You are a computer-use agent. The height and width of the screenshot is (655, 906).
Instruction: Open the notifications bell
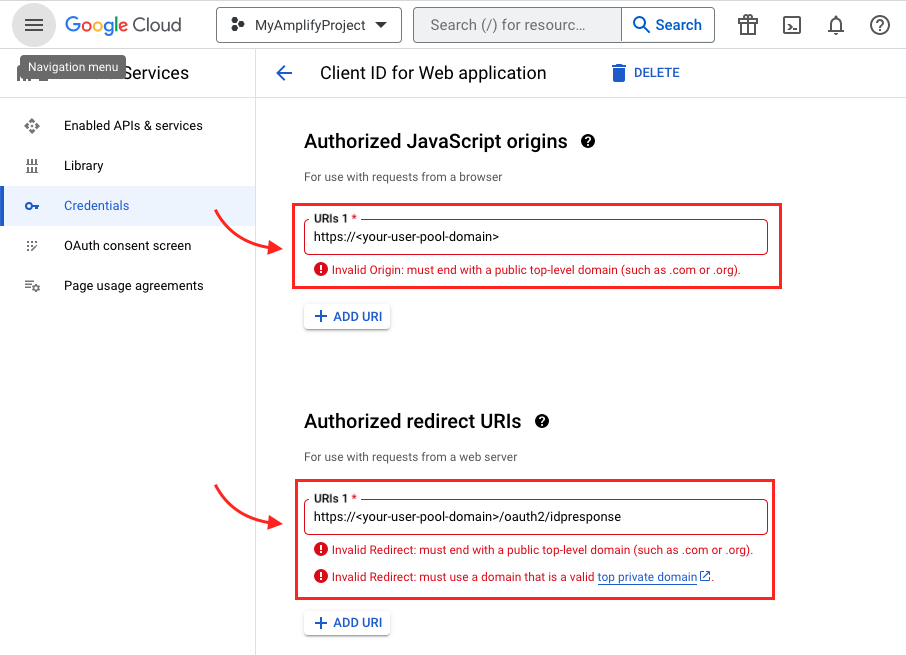[836, 25]
